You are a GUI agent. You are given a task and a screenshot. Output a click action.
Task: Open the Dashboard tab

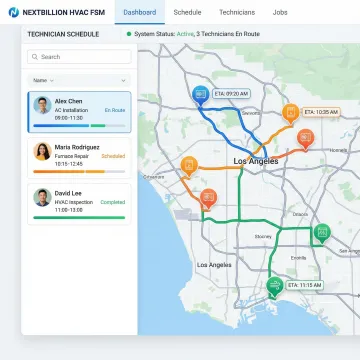140,12
